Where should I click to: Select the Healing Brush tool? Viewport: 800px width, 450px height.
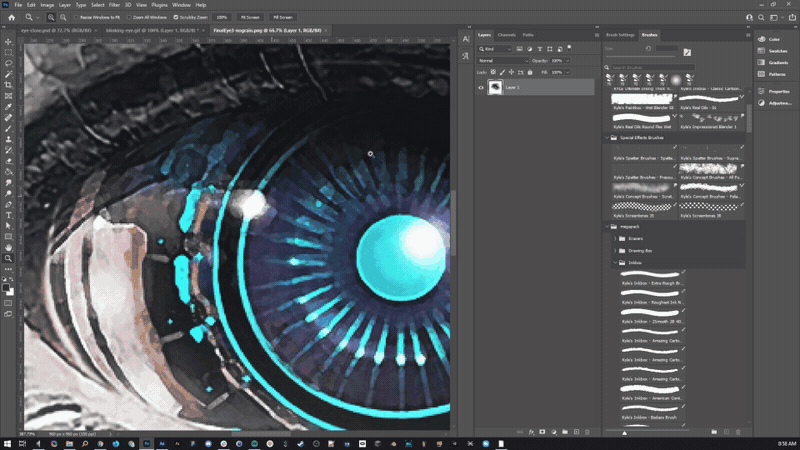coord(8,117)
